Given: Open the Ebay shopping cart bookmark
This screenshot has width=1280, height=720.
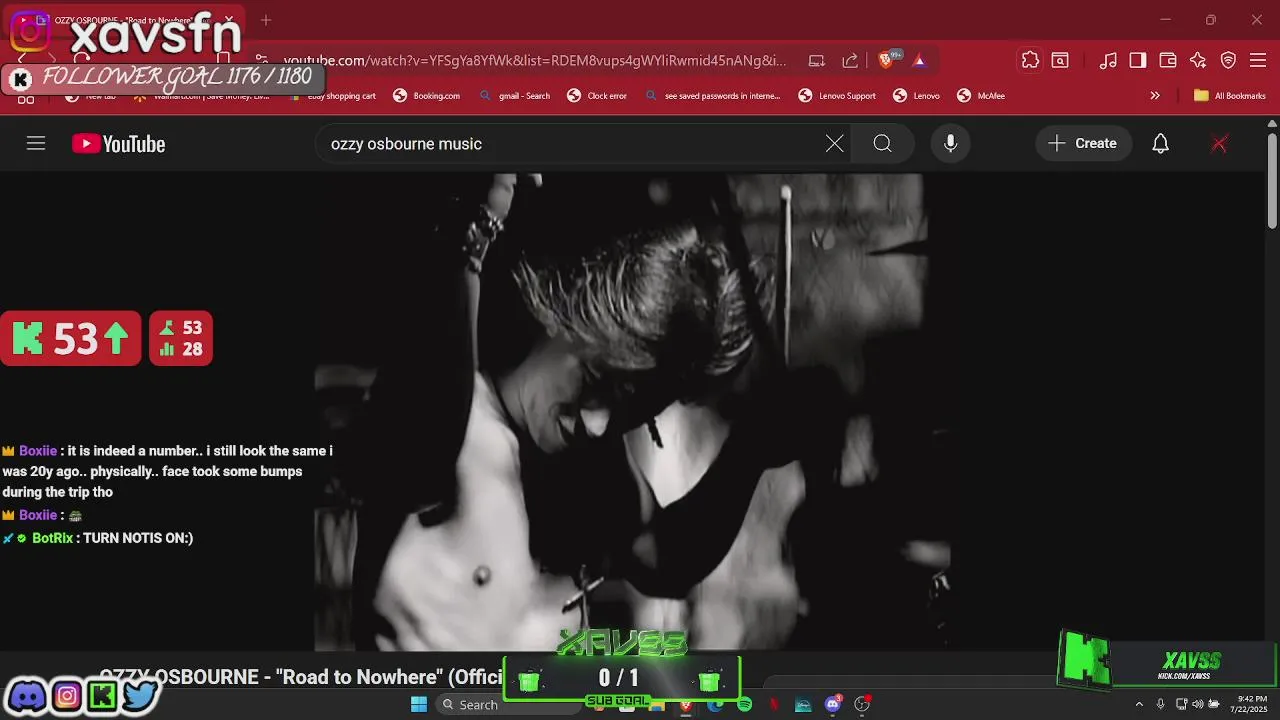Looking at the screenshot, I should 333,96.
